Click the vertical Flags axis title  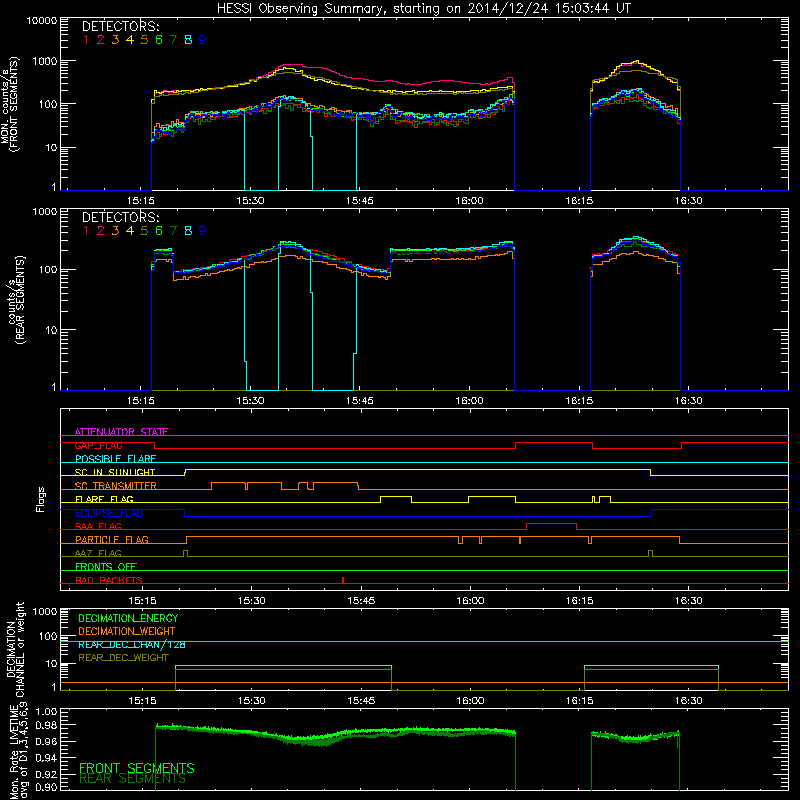click(x=41, y=499)
